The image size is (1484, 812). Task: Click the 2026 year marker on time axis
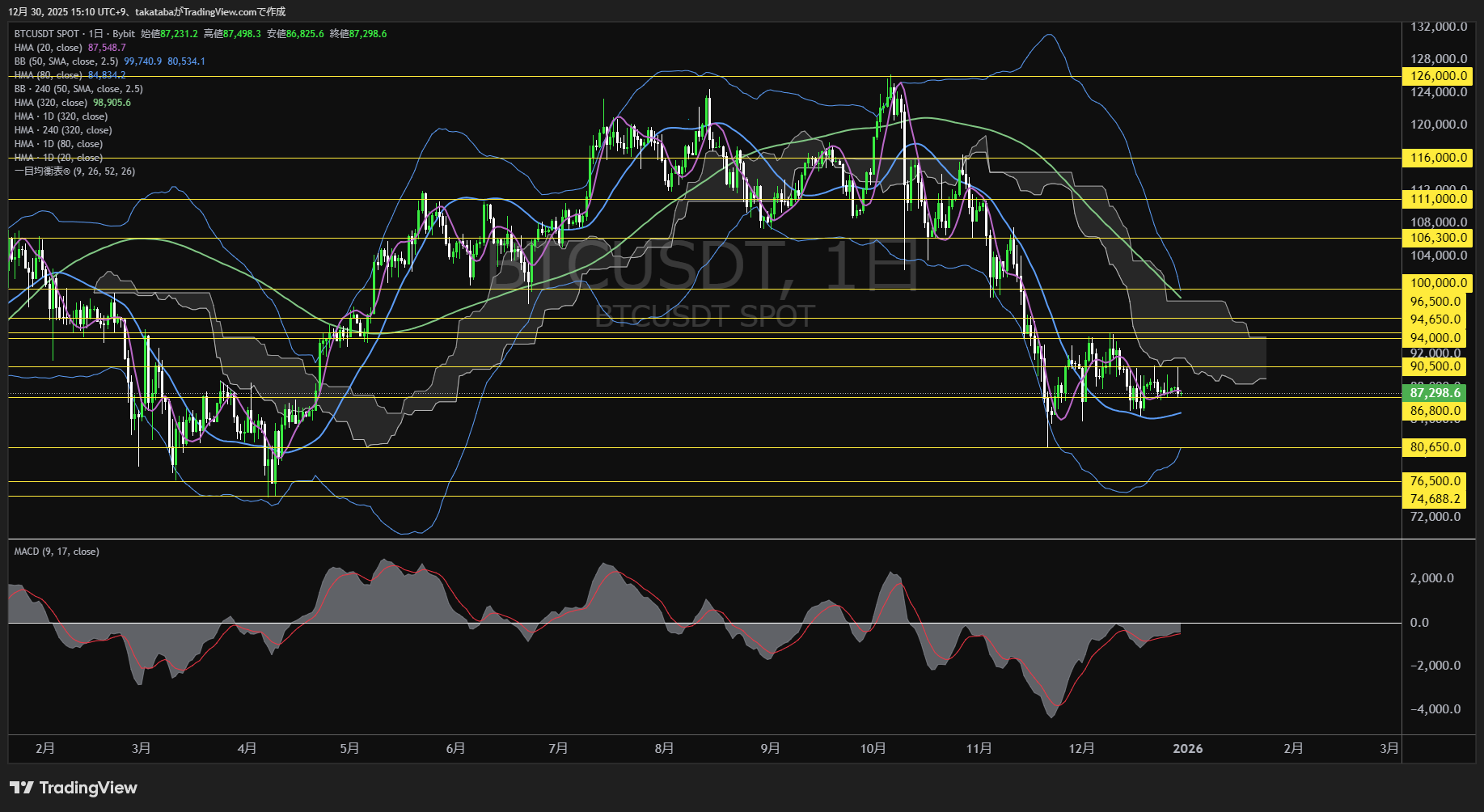(1187, 749)
